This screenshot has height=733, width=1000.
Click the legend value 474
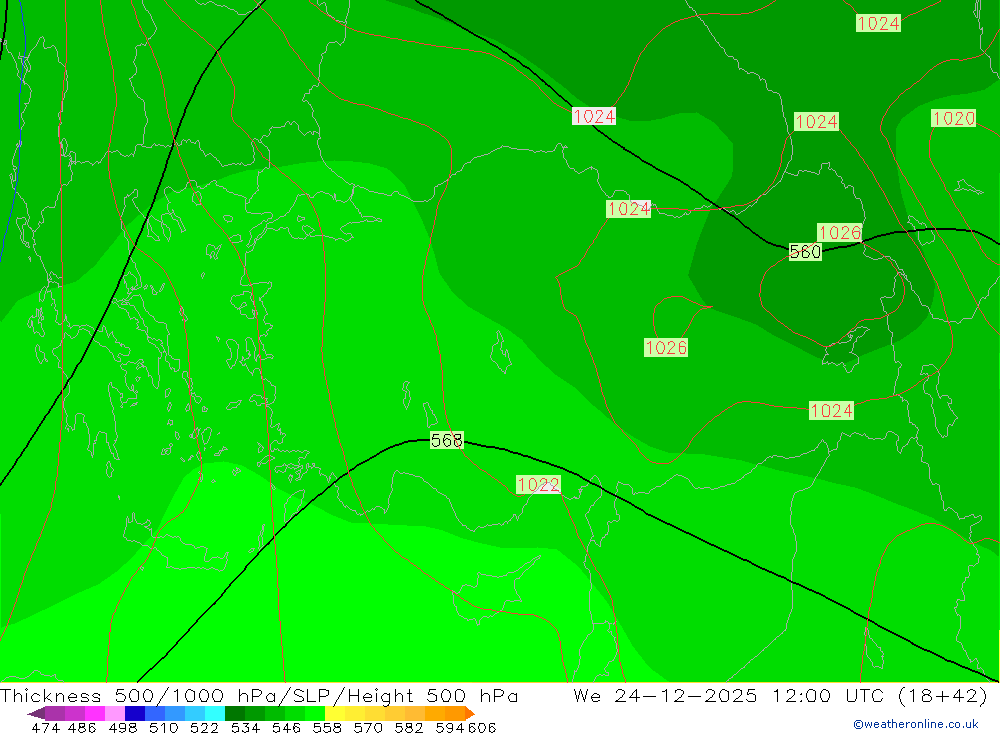(45, 727)
